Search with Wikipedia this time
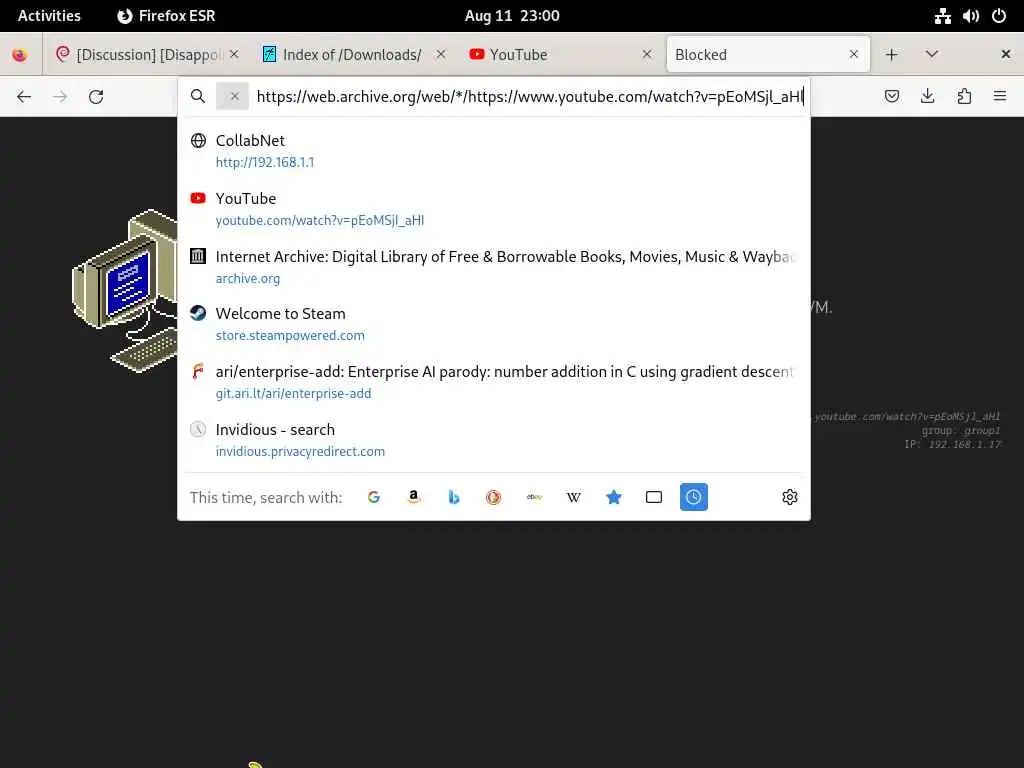This screenshot has height=768, width=1024. pos(574,498)
